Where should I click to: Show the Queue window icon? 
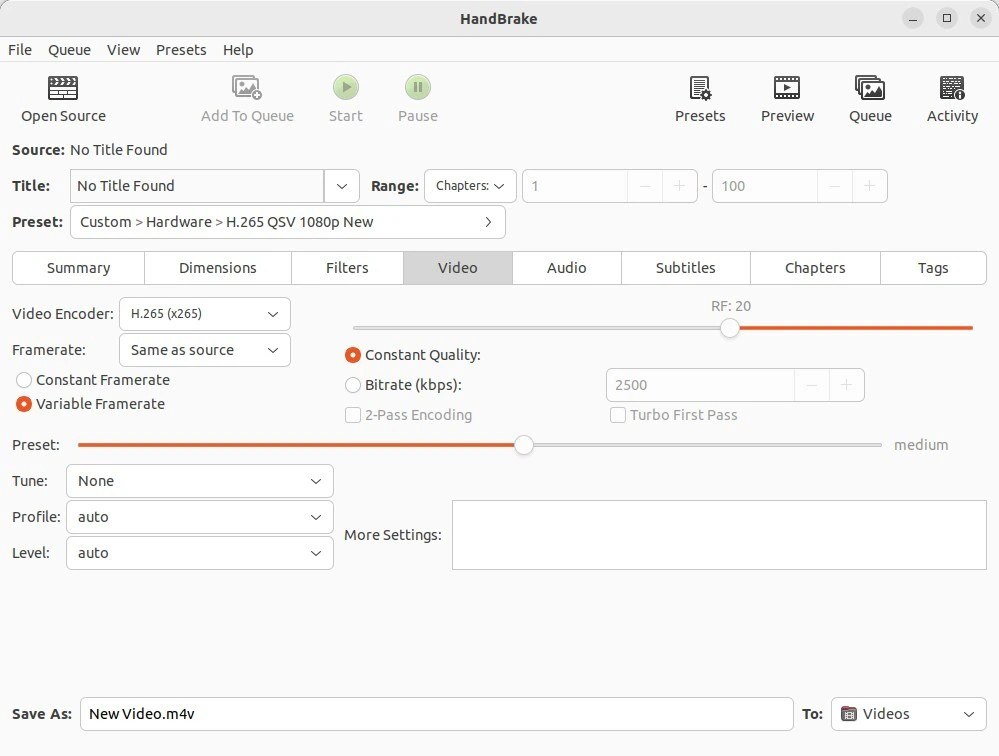click(x=870, y=88)
